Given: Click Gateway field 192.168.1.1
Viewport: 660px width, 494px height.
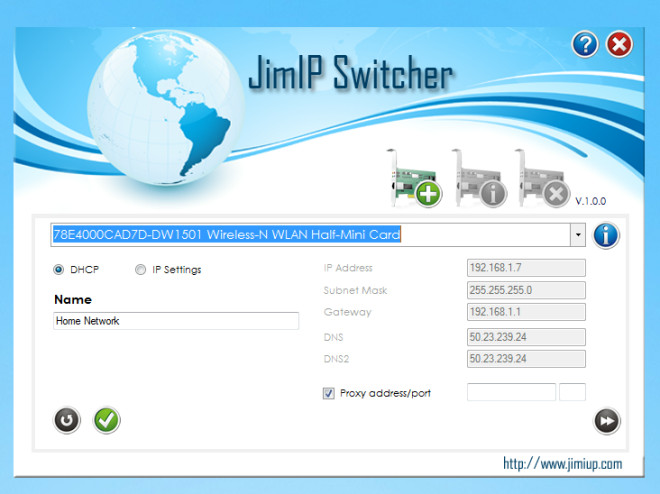Looking at the screenshot, I should click(x=526, y=312).
